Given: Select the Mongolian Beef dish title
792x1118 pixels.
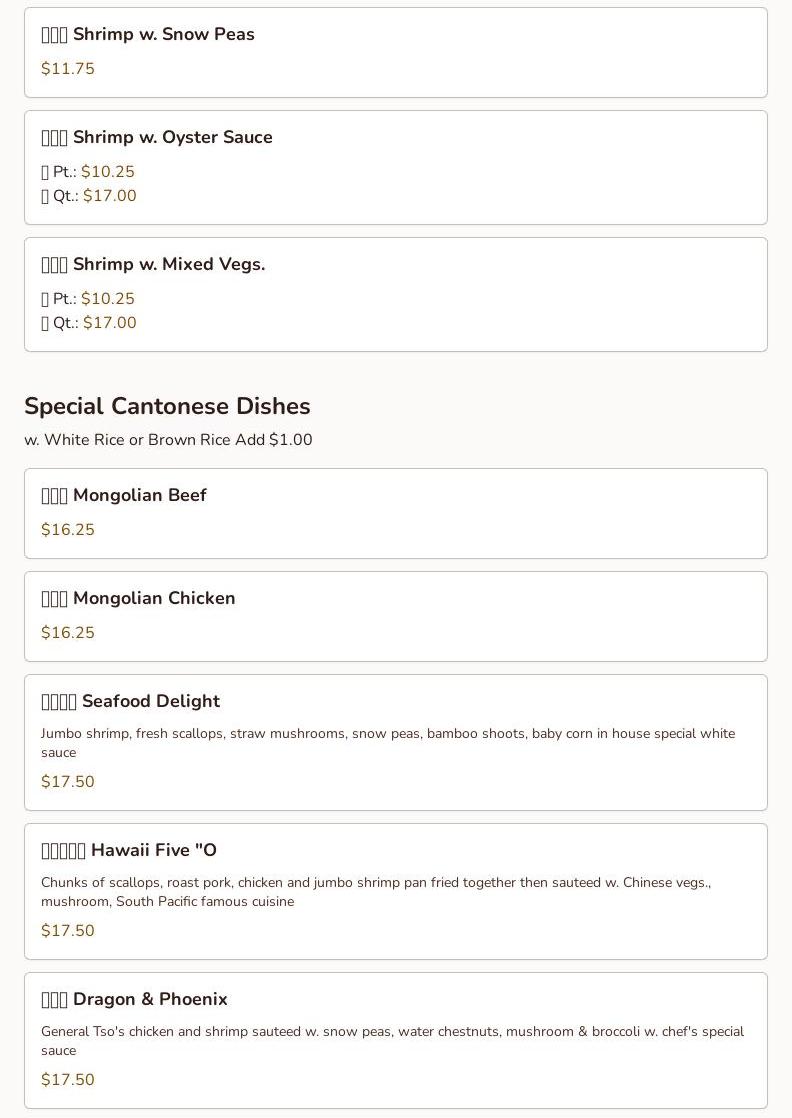Looking at the screenshot, I should tap(124, 495).
